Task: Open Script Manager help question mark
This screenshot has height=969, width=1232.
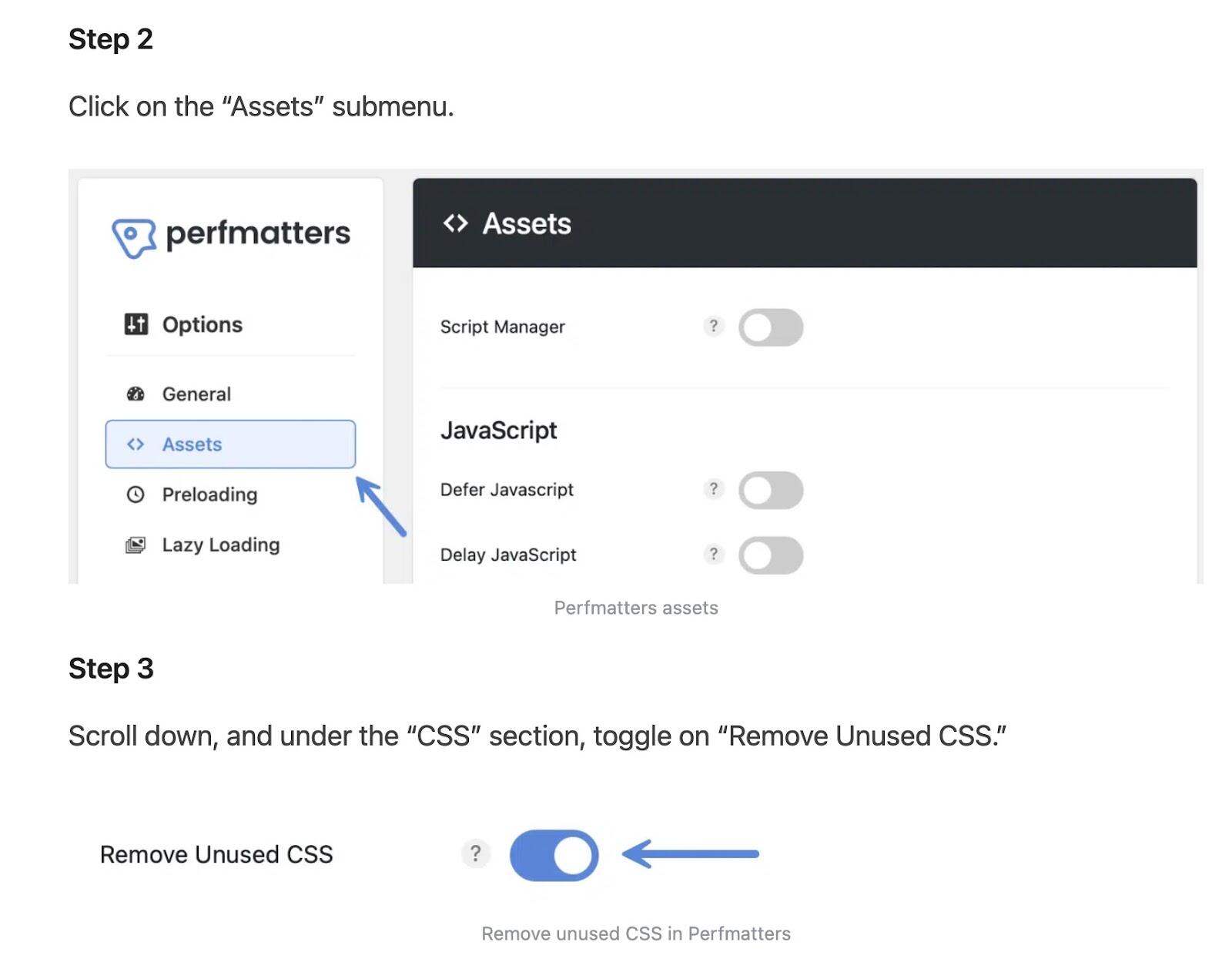Action: 714,327
